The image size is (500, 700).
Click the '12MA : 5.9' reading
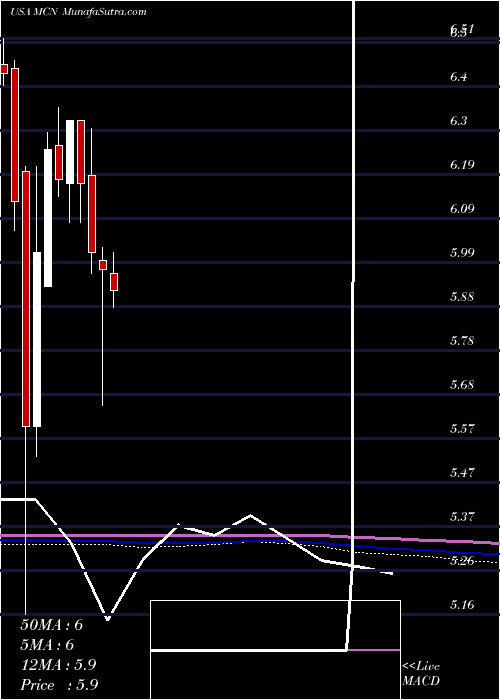coord(58,665)
